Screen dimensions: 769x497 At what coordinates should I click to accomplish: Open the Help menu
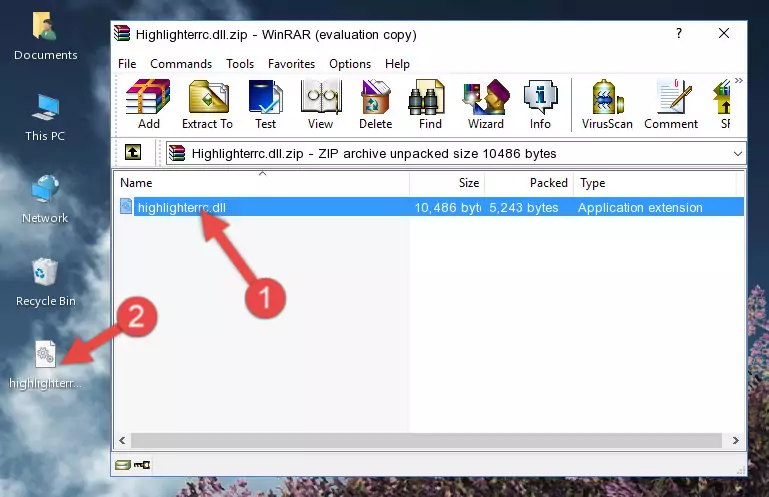pos(397,64)
